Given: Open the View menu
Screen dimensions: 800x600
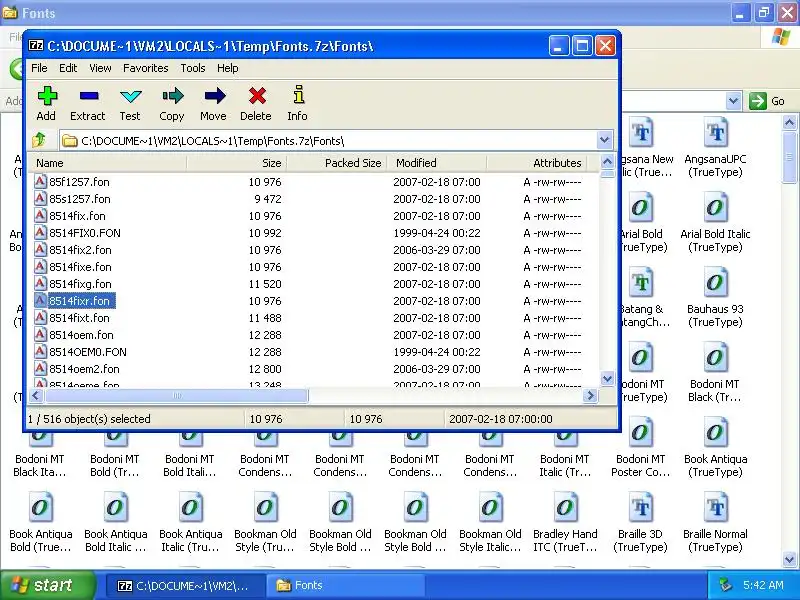Looking at the screenshot, I should pyautogui.click(x=100, y=68).
